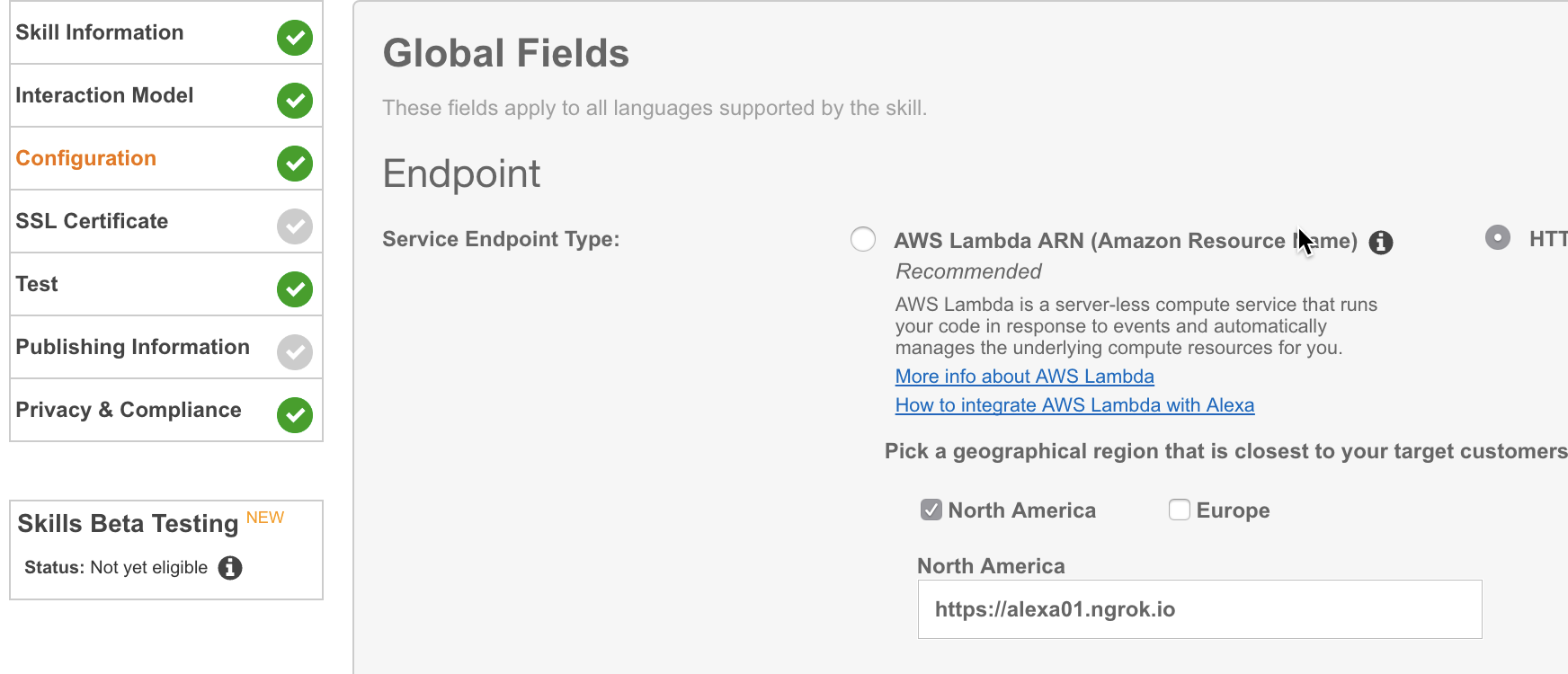Select the HTTPS endpoint radio button
Screen dimensions: 1568x674
pos(1498,237)
